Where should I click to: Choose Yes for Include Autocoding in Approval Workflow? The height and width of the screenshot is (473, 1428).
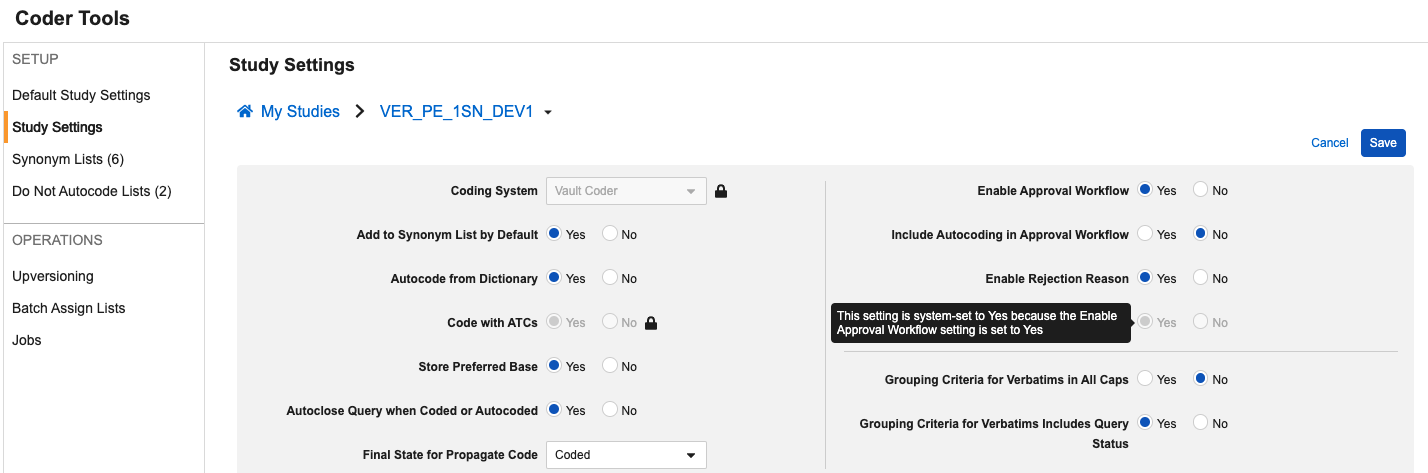pyautogui.click(x=1146, y=235)
